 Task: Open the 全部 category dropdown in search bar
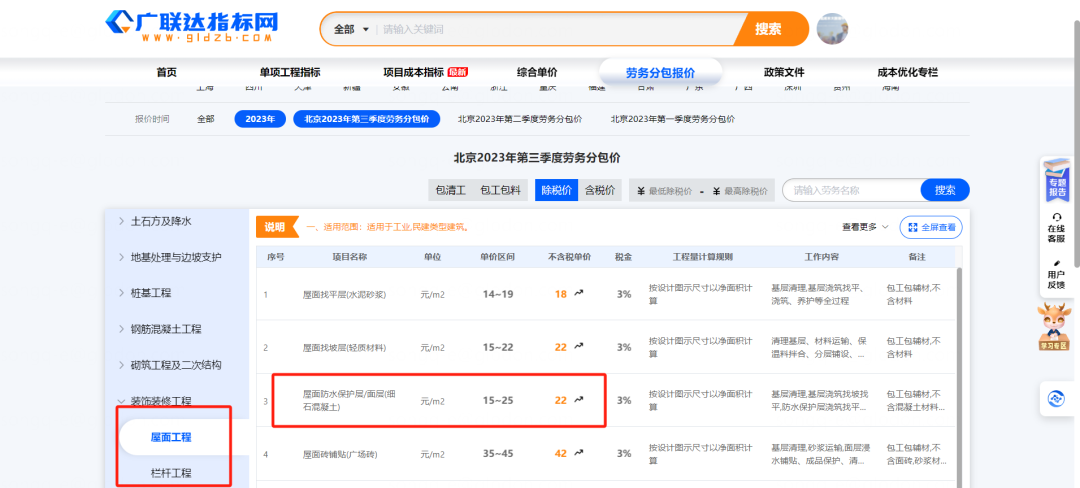coord(352,30)
